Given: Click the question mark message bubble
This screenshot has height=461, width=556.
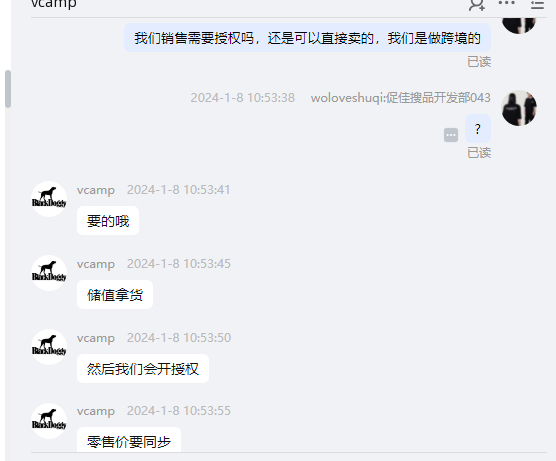Looking at the screenshot, I should click(478, 128).
